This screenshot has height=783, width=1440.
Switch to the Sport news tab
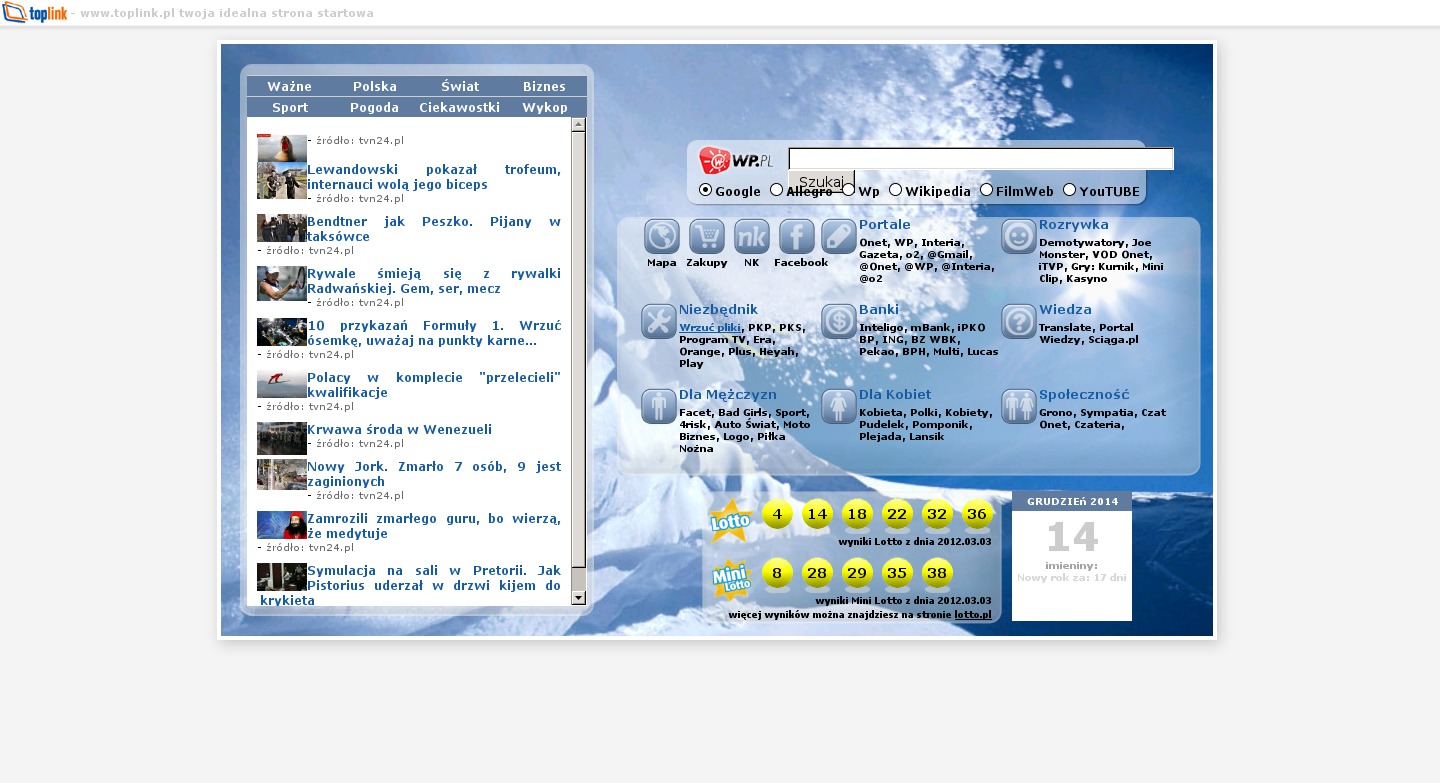pos(290,107)
